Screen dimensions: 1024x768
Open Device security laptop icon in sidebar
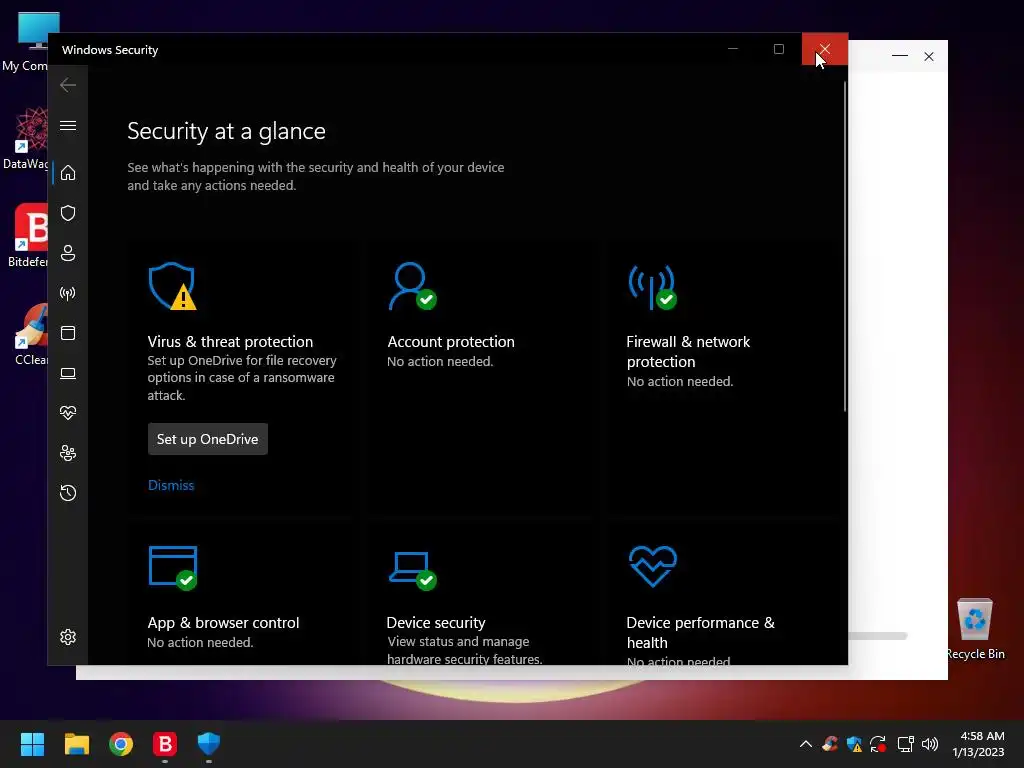tap(68, 373)
